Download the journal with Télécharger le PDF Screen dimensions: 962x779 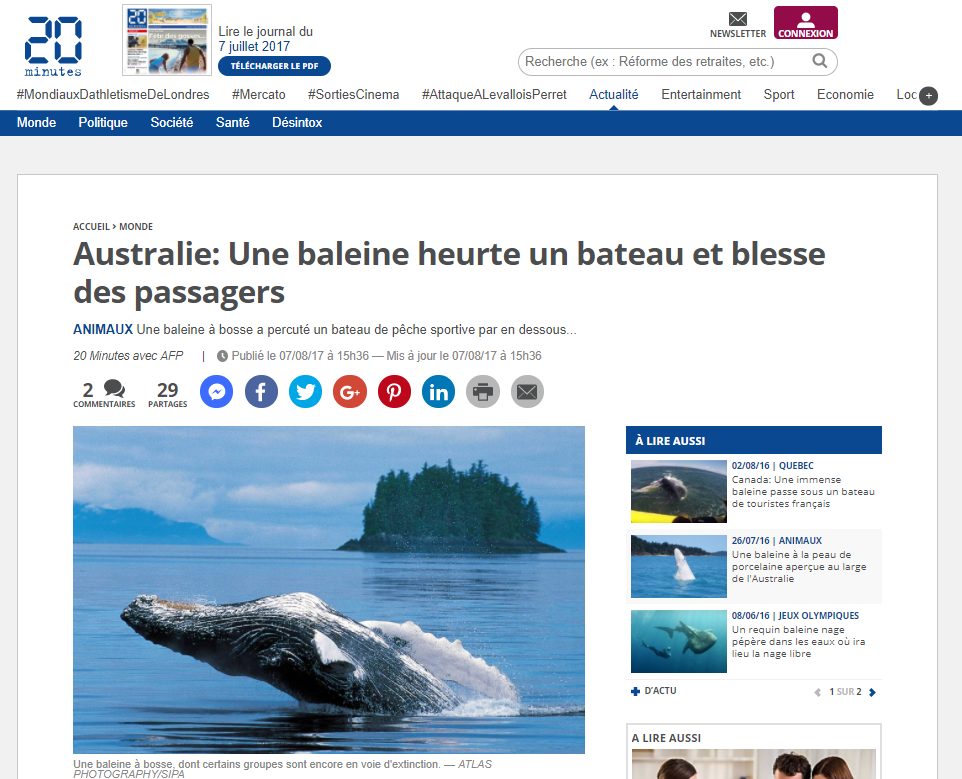pos(274,66)
